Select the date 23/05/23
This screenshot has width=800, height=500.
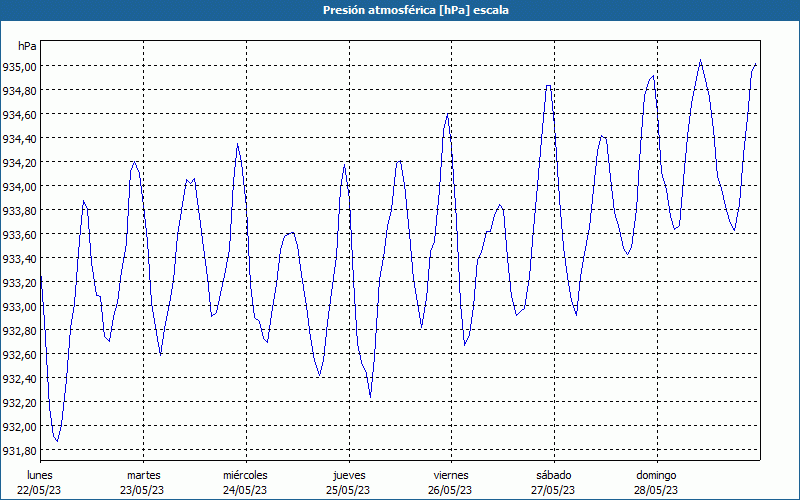(142, 490)
